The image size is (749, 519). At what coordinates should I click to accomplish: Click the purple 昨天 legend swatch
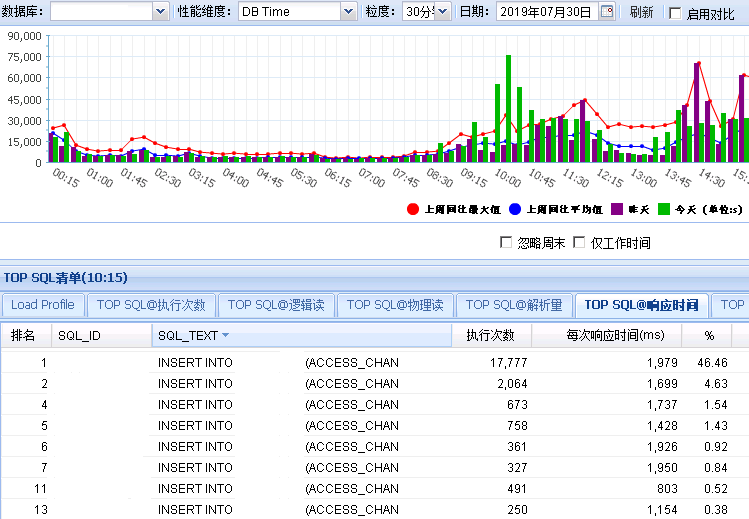(x=618, y=209)
